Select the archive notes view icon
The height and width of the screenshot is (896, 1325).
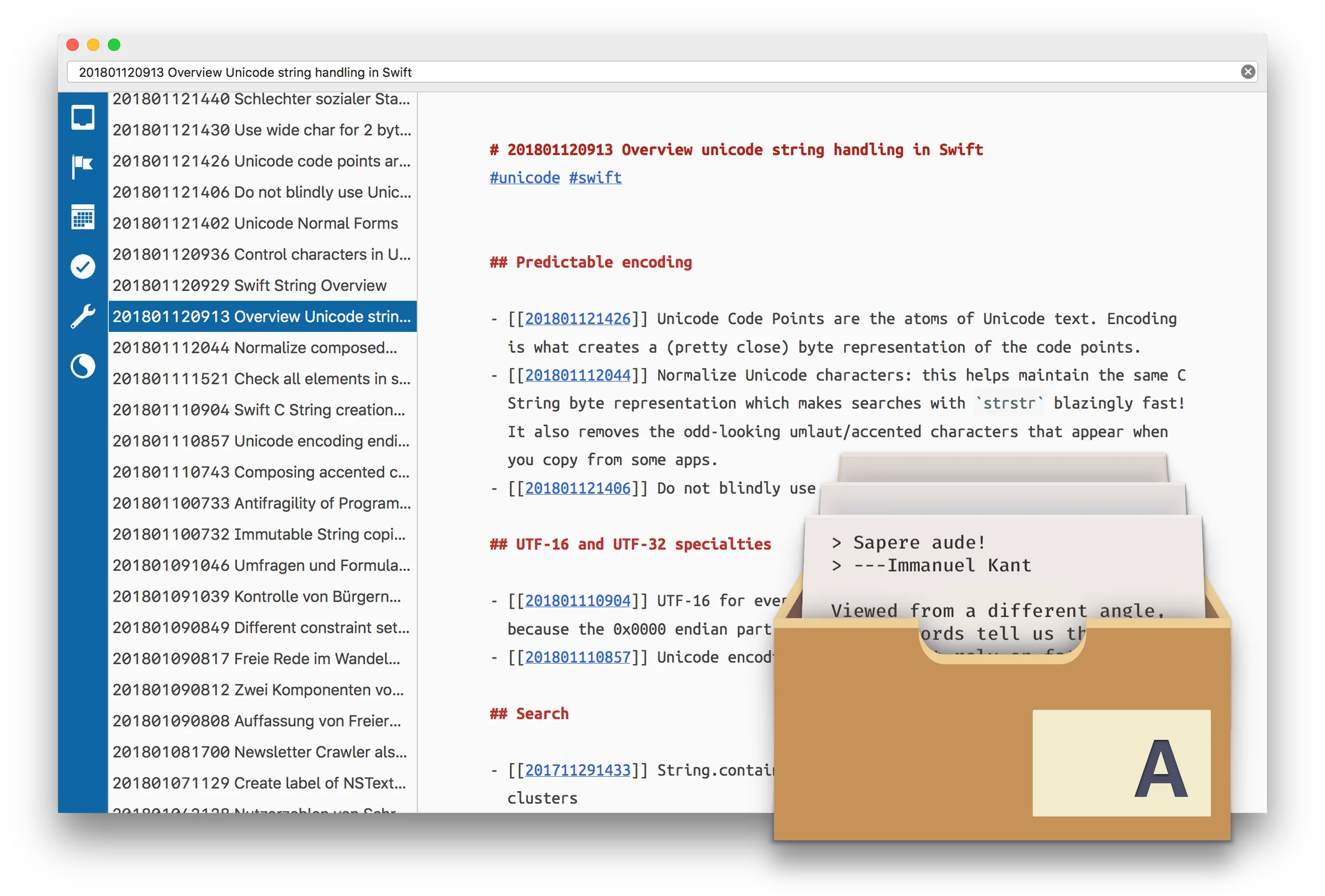pos(82,118)
